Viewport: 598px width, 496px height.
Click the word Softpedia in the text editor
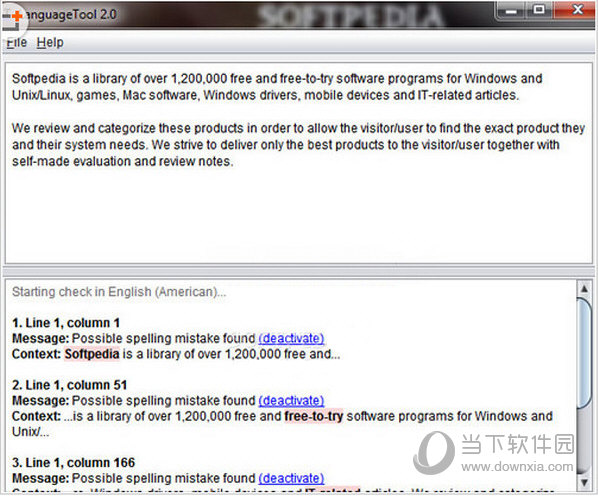click(x=39, y=79)
